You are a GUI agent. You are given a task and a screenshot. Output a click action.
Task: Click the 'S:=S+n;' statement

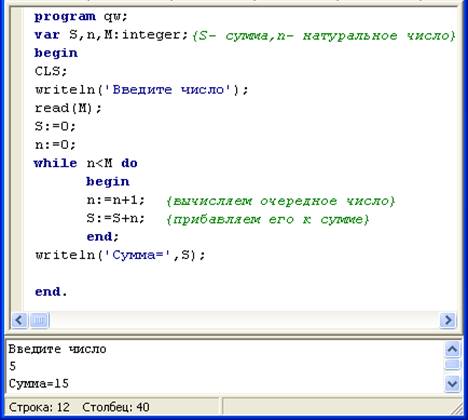click(x=116, y=219)
